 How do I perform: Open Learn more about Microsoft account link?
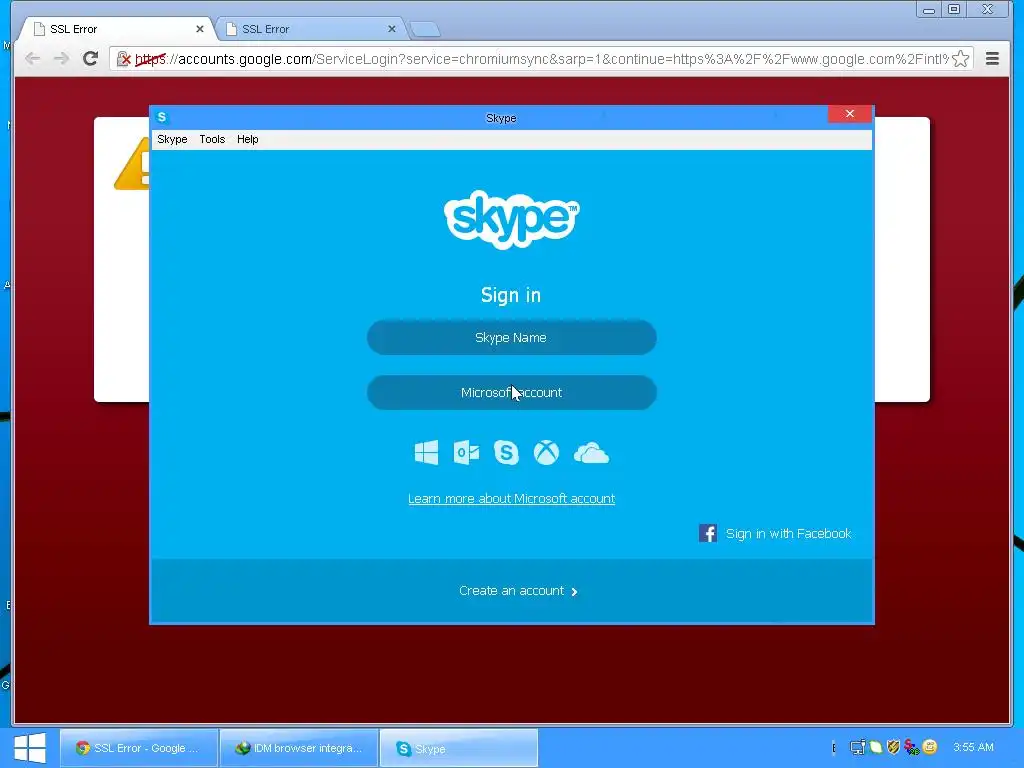[511, 499]
